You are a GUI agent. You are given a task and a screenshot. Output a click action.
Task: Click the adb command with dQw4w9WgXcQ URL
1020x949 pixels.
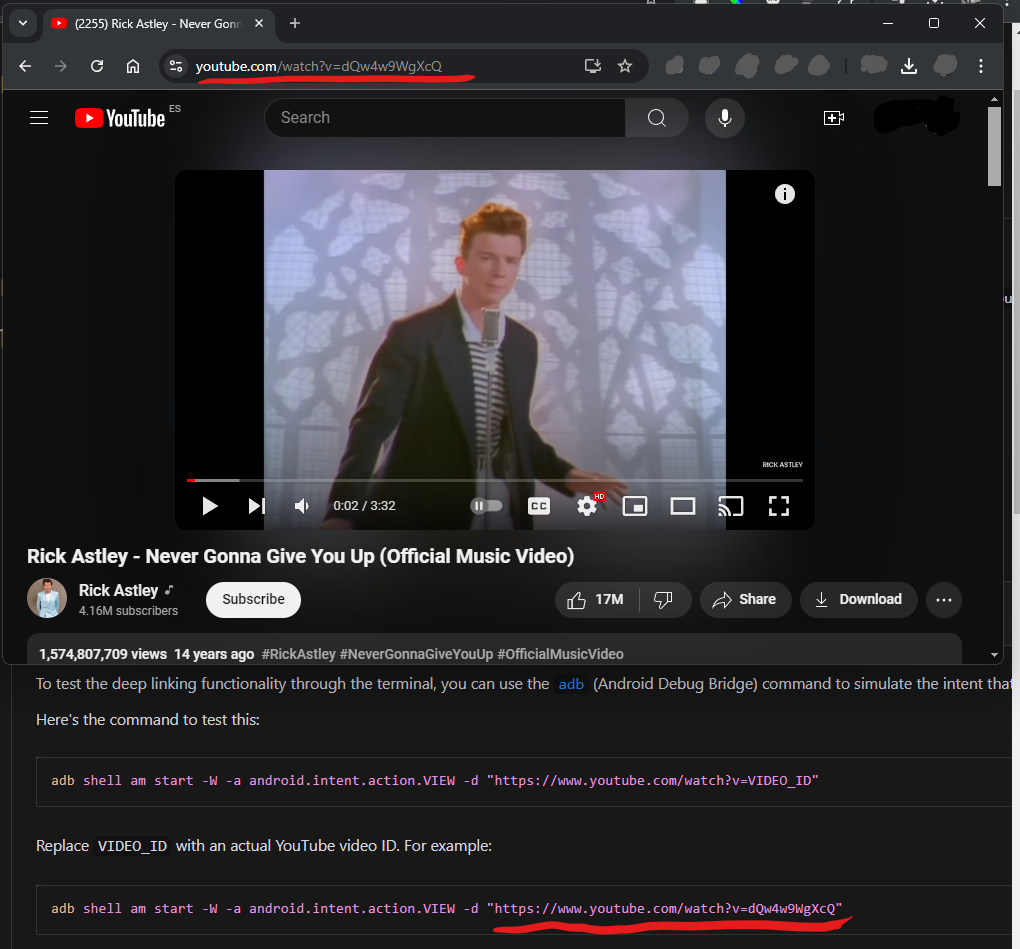tap(446, 909)
